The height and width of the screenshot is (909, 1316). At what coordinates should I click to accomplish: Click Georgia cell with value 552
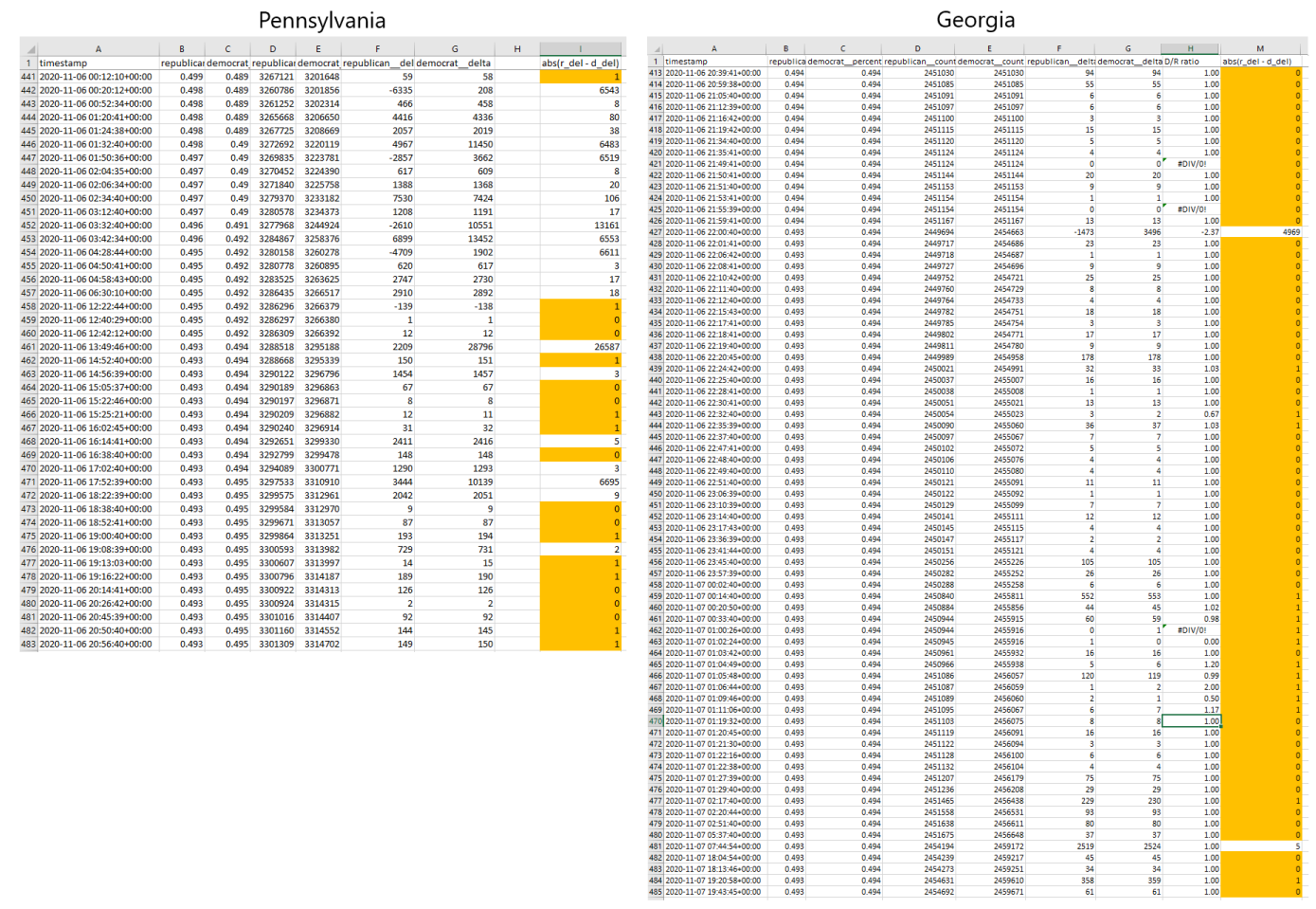click(1059, 596)
